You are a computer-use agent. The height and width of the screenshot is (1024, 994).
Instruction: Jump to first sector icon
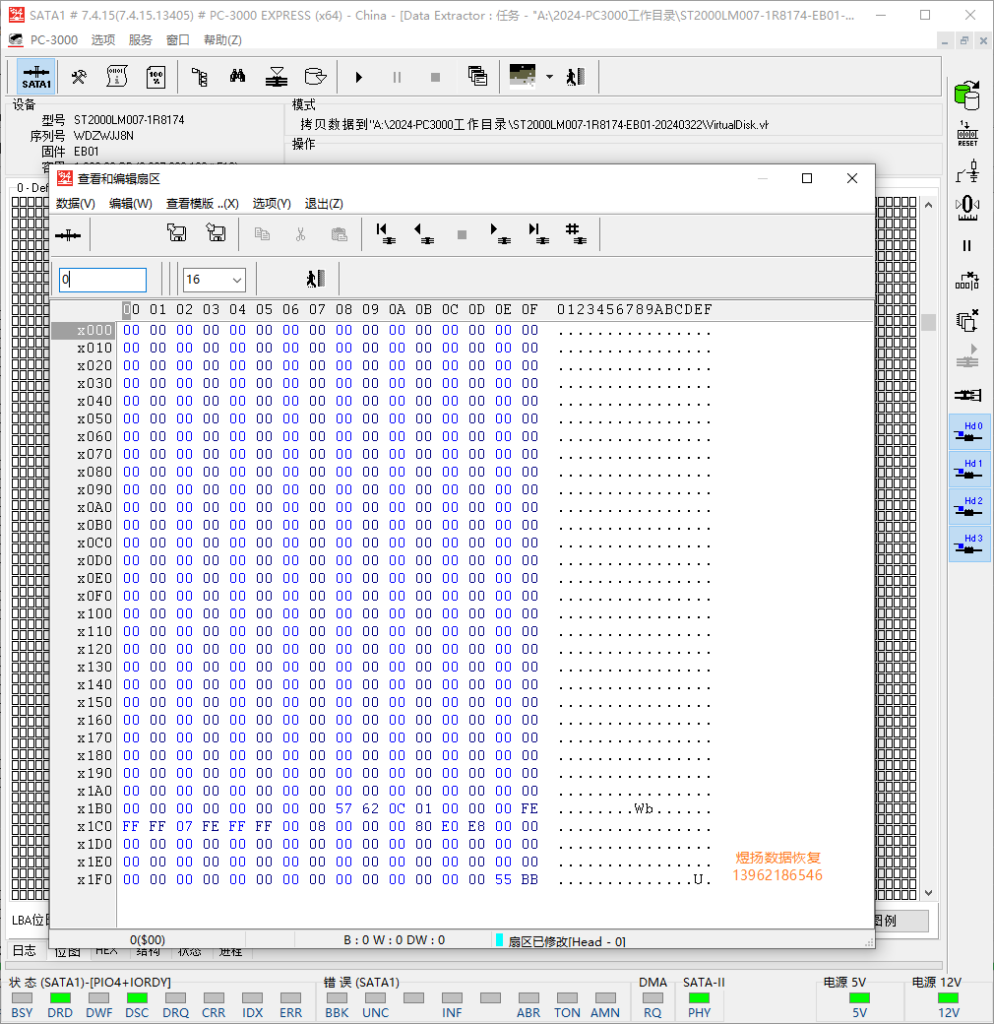386,233
